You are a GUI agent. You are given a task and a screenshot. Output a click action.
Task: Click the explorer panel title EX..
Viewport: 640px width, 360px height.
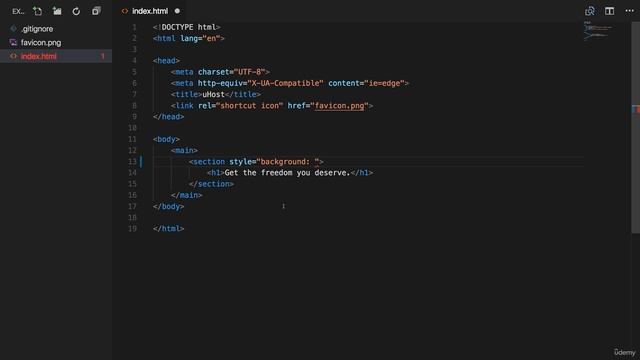click(18, 11)
